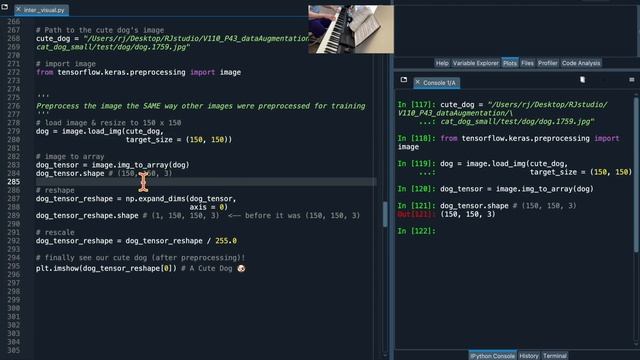The width and height of the screenshot is (640, 360).
Task: Click the "# reshape" comment on line 286
Action: click(x=55, y=190)
